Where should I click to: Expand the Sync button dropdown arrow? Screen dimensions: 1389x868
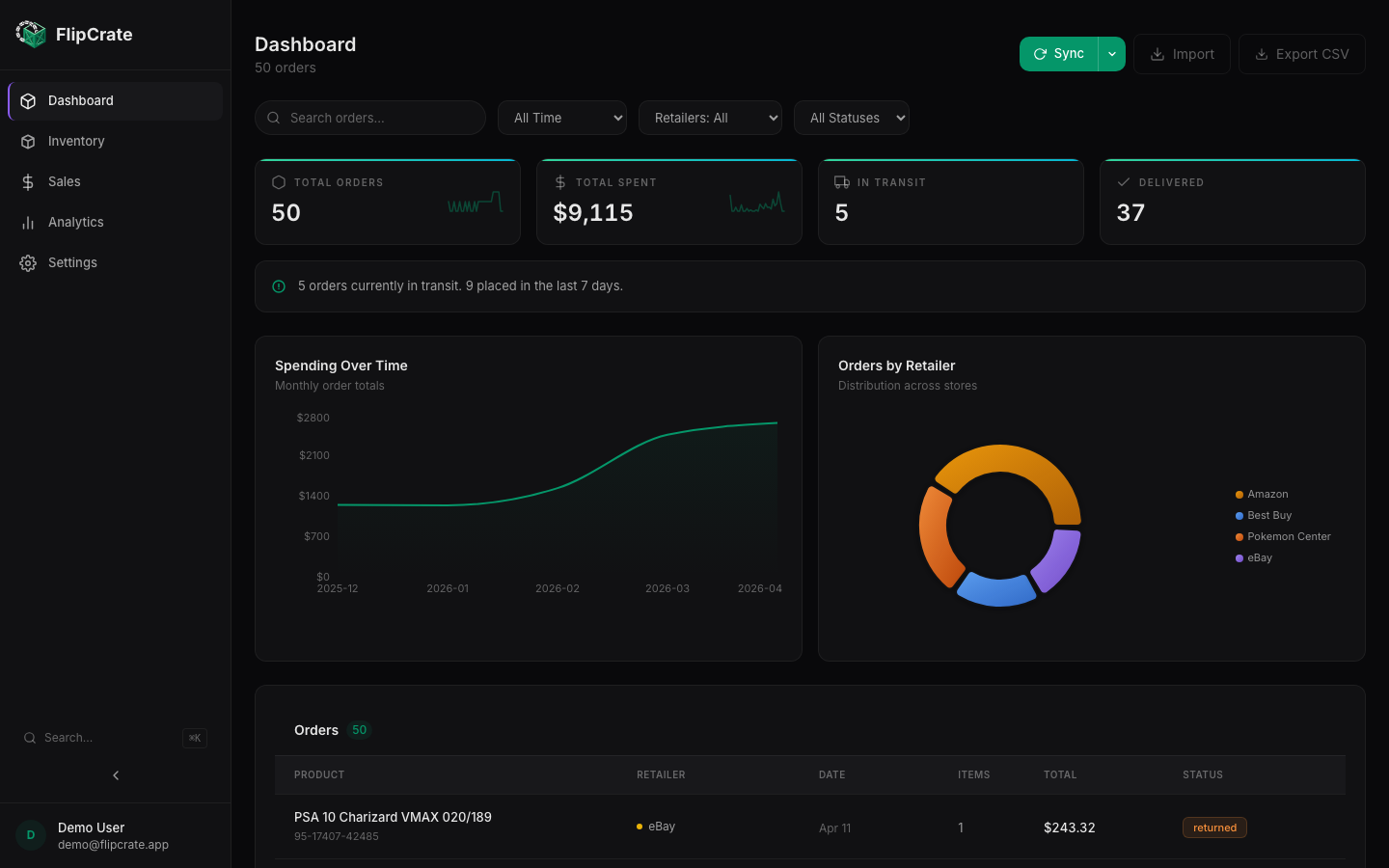tap(1111, 54)
